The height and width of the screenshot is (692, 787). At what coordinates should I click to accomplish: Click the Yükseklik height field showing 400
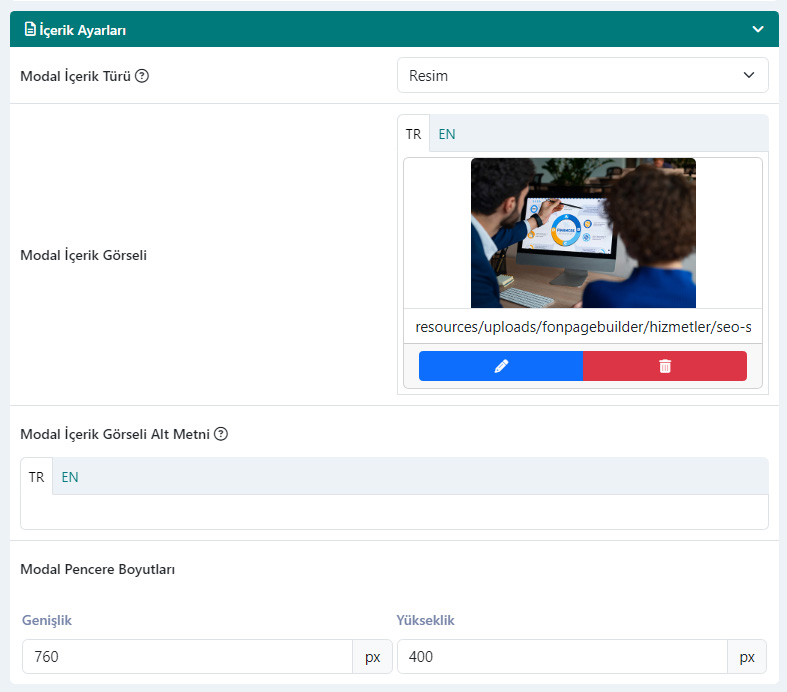(562, 656)
